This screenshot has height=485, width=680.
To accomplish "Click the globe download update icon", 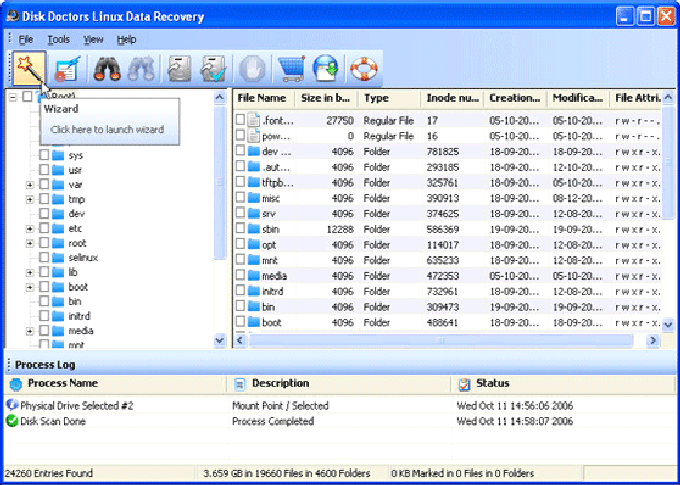I will click(325, 69).
